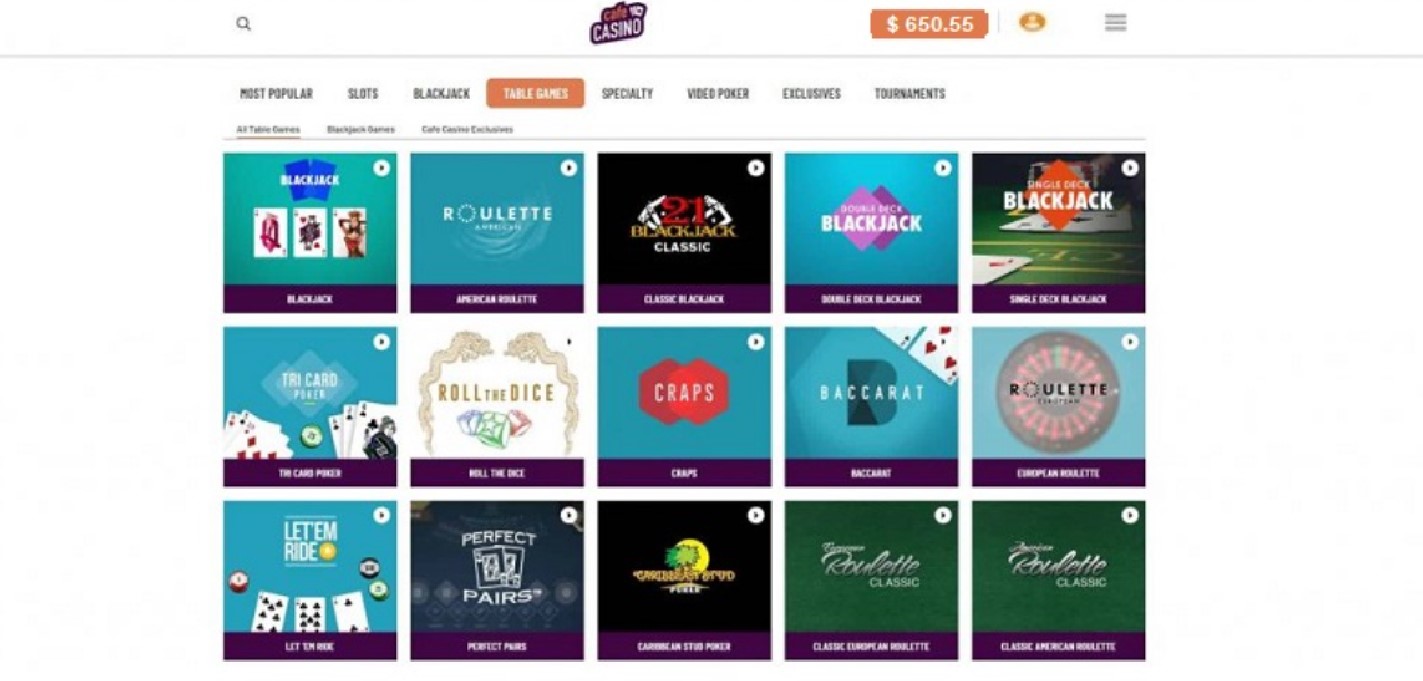Go to the Cafe Casino logo home
Screen dimensions: 1423x681
[618, 23]
